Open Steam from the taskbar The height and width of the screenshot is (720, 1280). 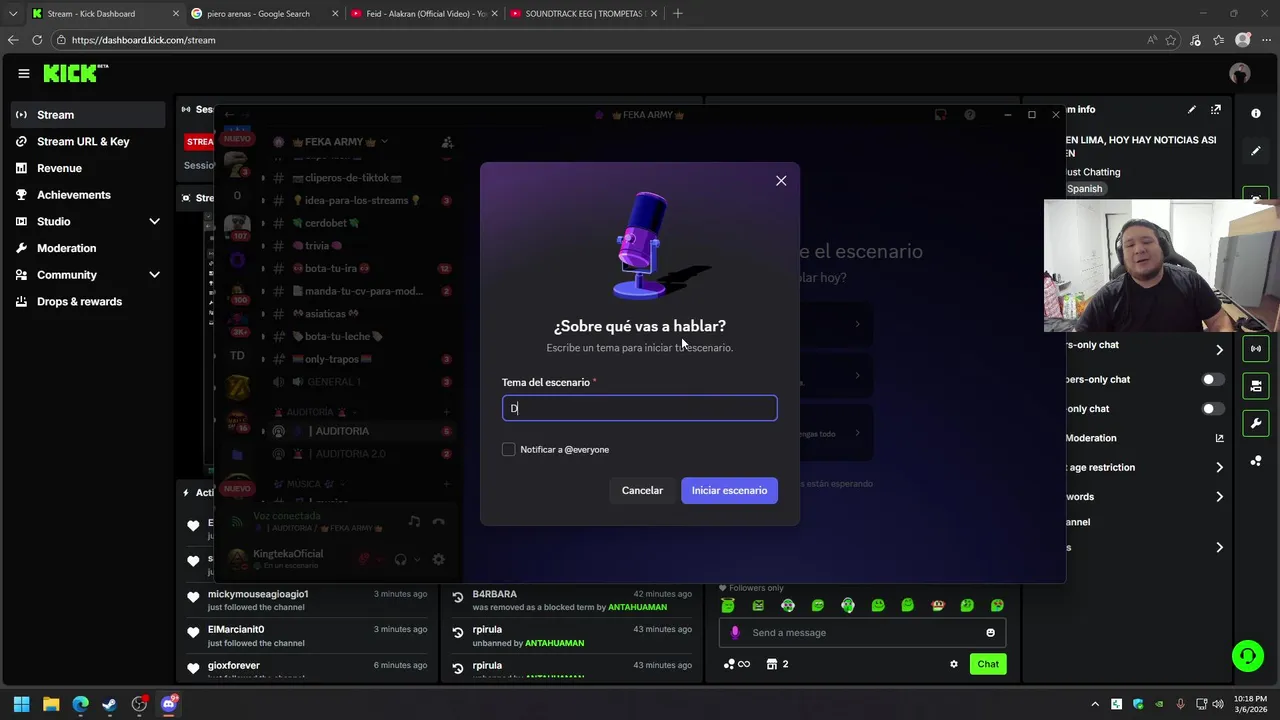[x=110, y=704]
